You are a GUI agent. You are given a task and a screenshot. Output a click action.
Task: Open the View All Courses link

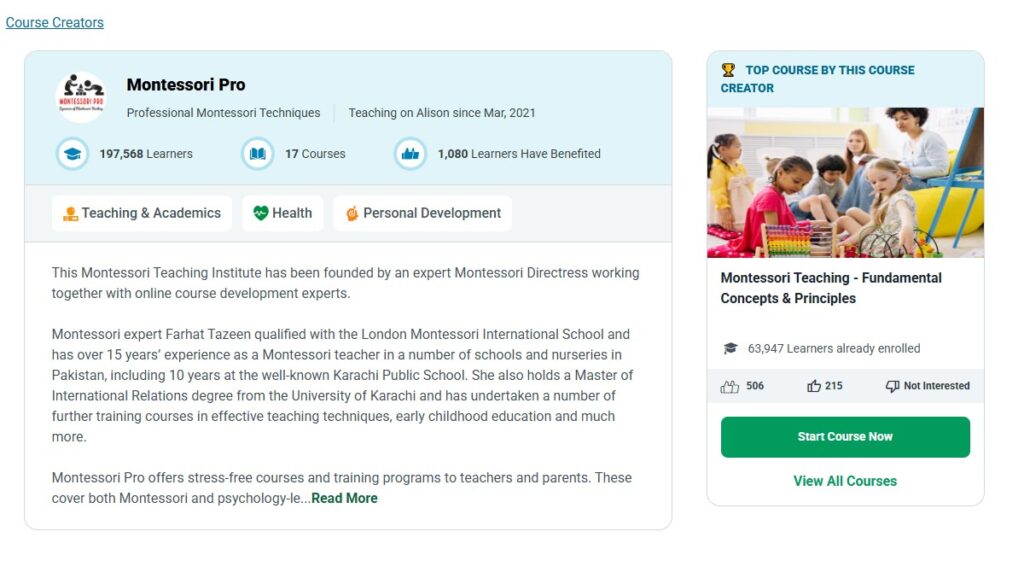tap(845, 481)
